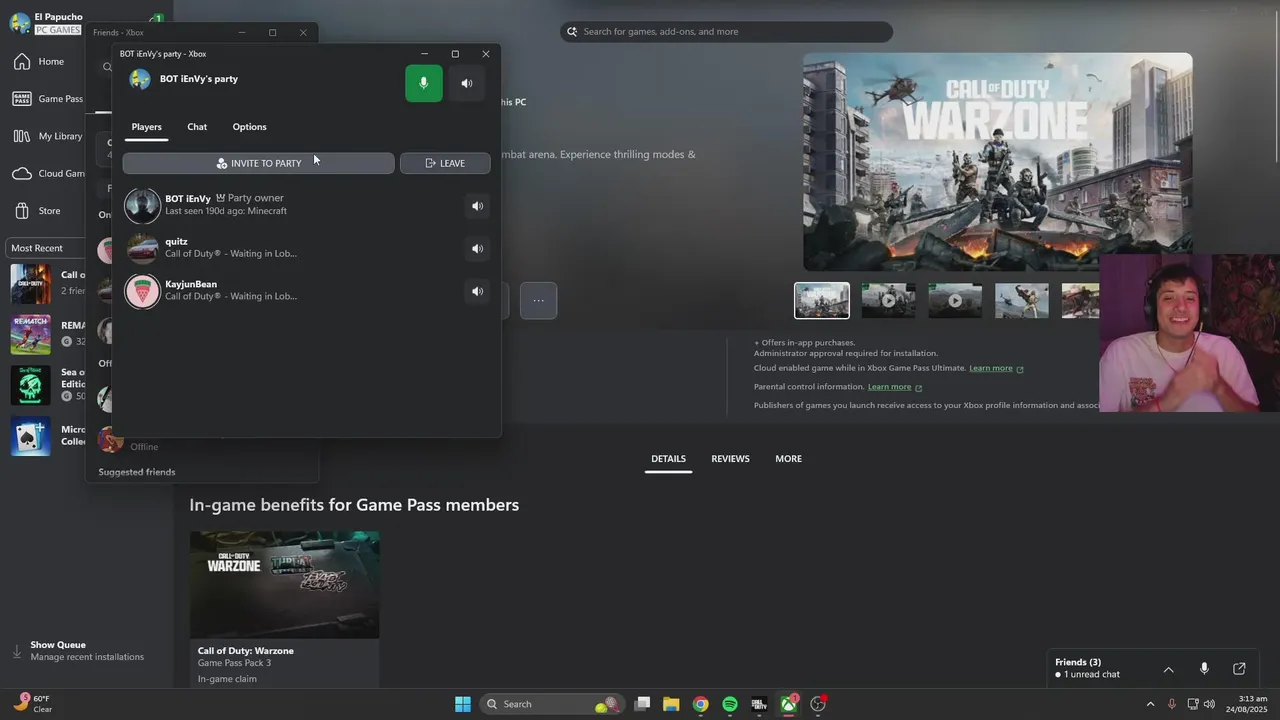Open KayjunBean's watermelon avatar

(x=142, y=291)
